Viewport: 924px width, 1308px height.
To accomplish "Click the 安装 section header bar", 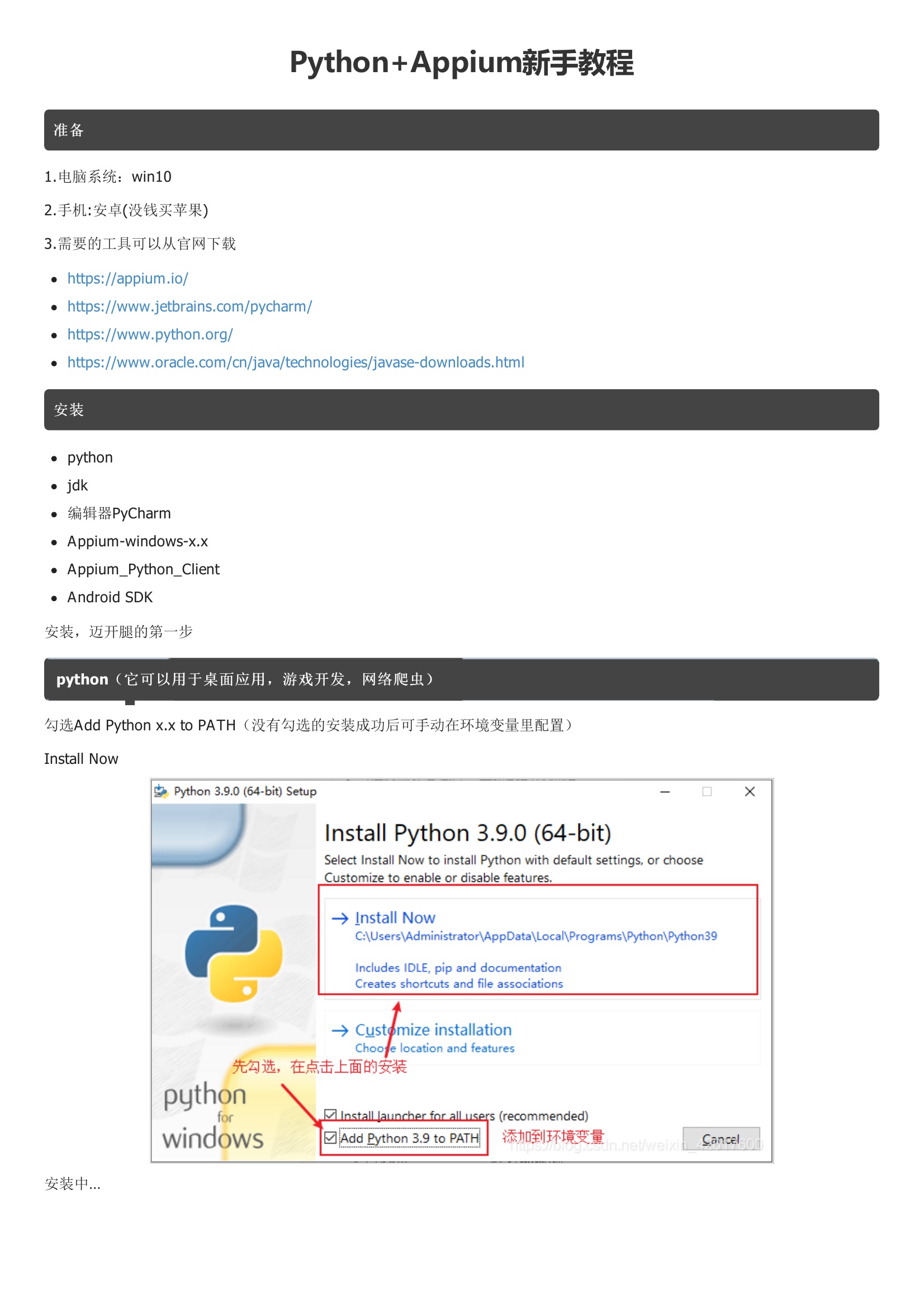I will coord(461,409).
